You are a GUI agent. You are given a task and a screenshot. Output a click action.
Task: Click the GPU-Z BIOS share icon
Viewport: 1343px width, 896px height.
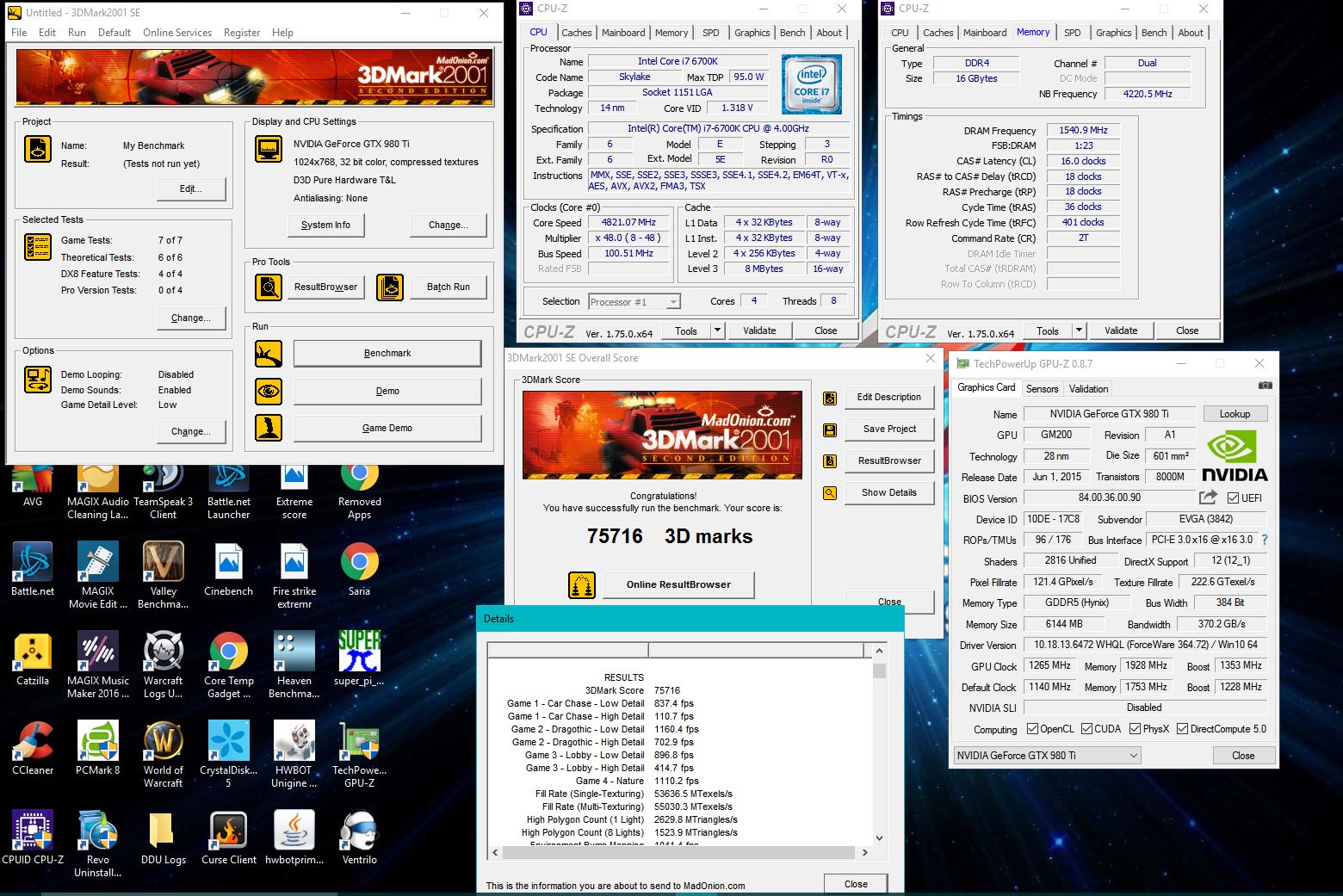click(1208, 497)
